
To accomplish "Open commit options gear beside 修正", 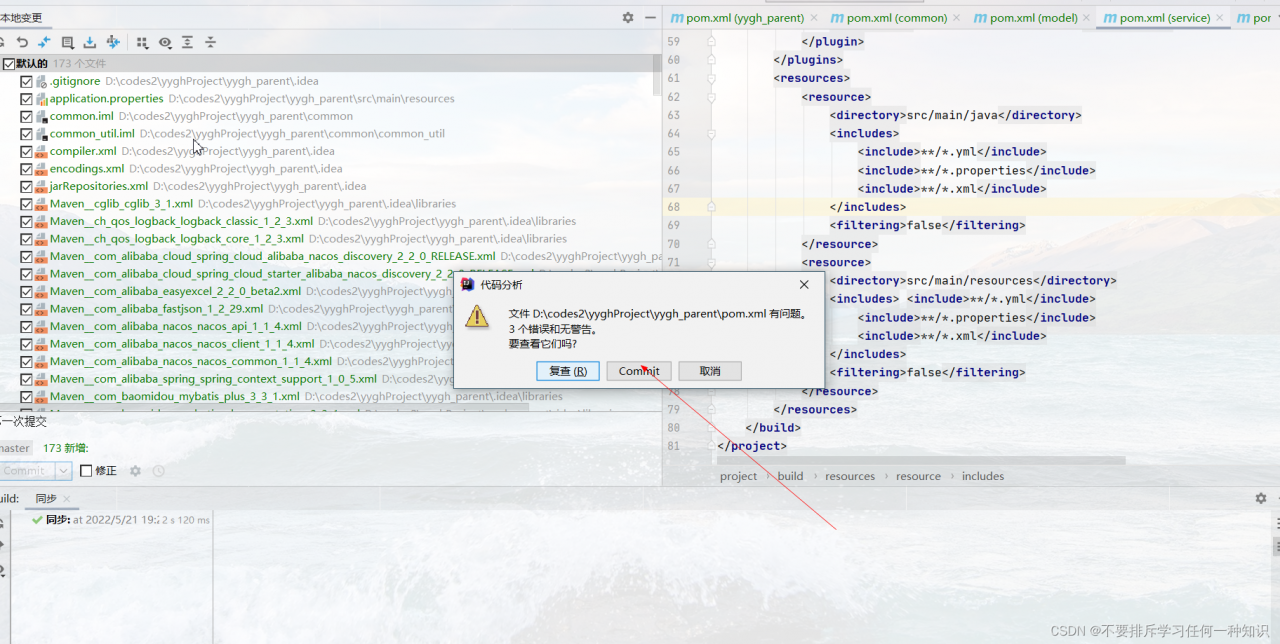I will [x=135, y=471].
